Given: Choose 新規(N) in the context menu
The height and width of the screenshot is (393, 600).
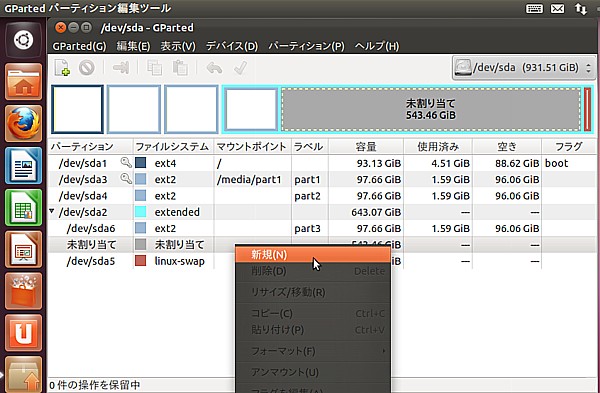Looking at the screenshot, I should pyautogui.click(x=313, y=254).
